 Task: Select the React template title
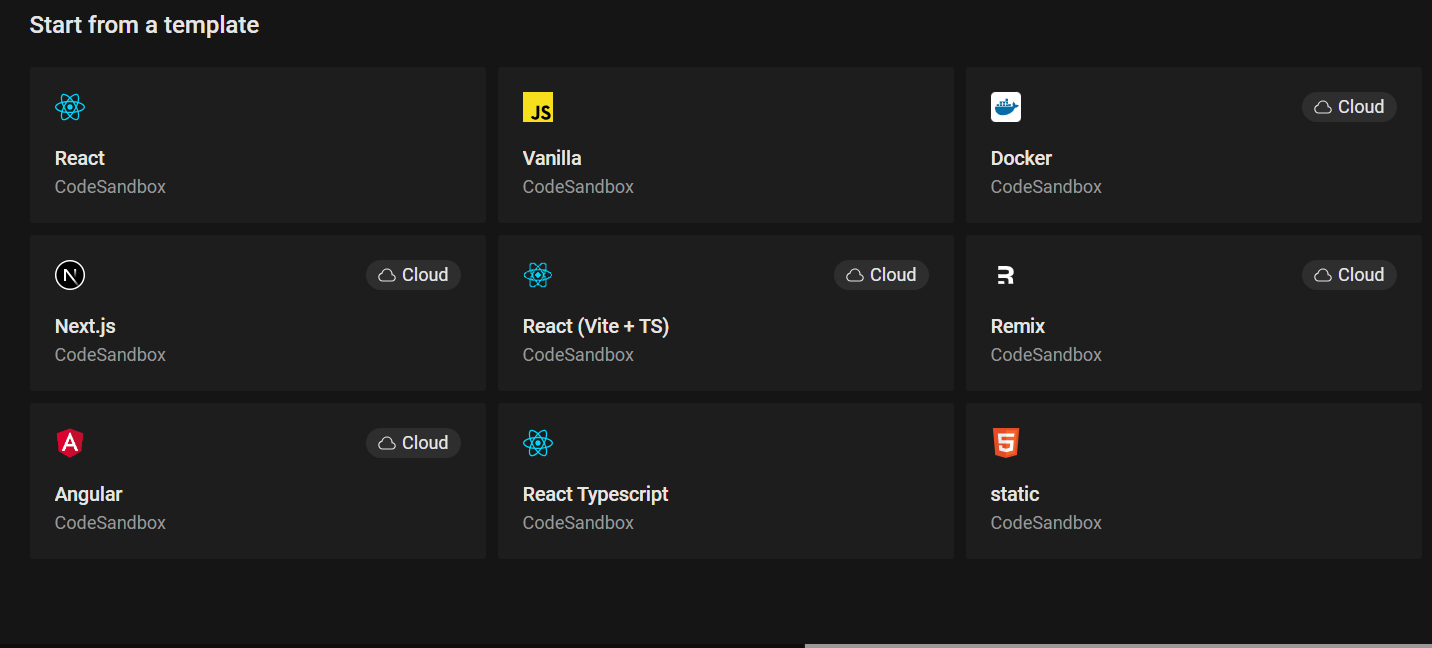[x=80, y=158]
